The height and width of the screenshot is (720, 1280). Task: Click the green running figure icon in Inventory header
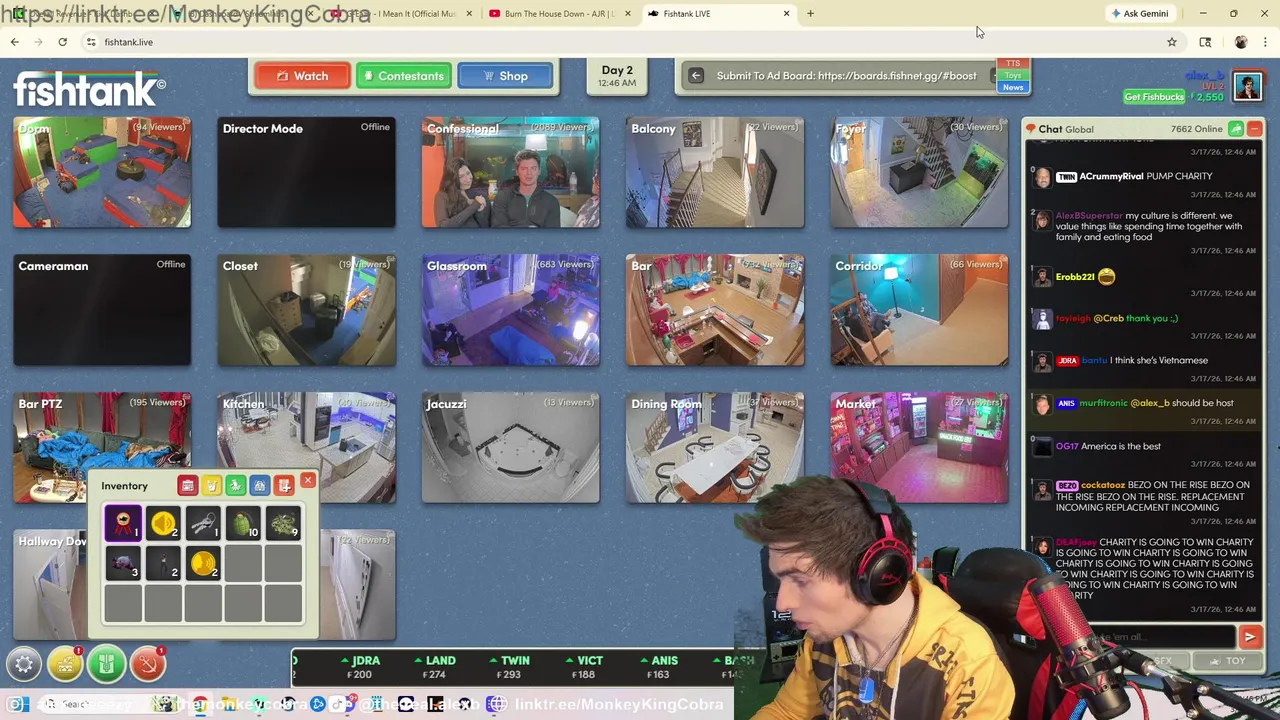pos(235,486)
